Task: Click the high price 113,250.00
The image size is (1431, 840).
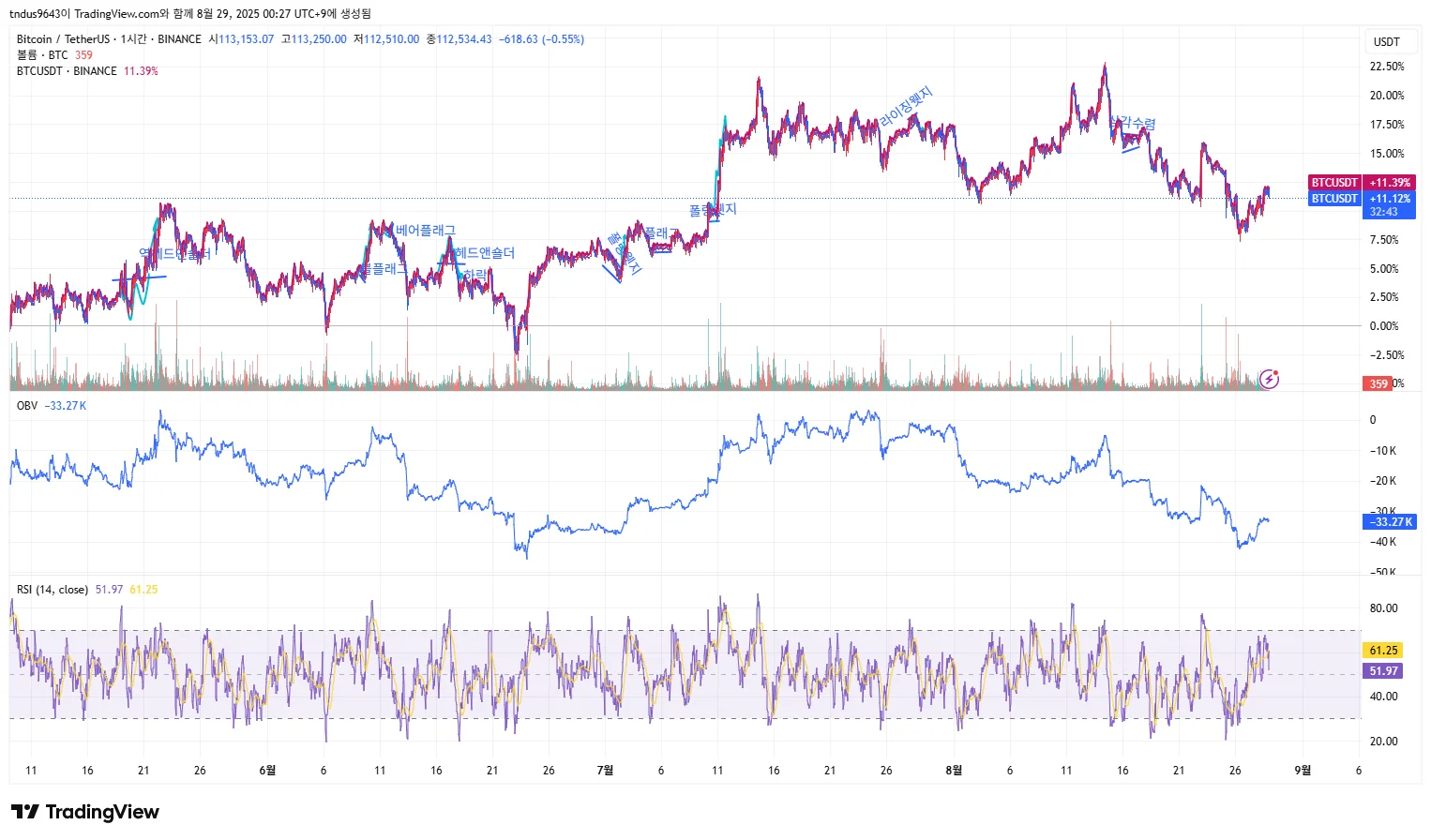Action: [x=319, y=39]
